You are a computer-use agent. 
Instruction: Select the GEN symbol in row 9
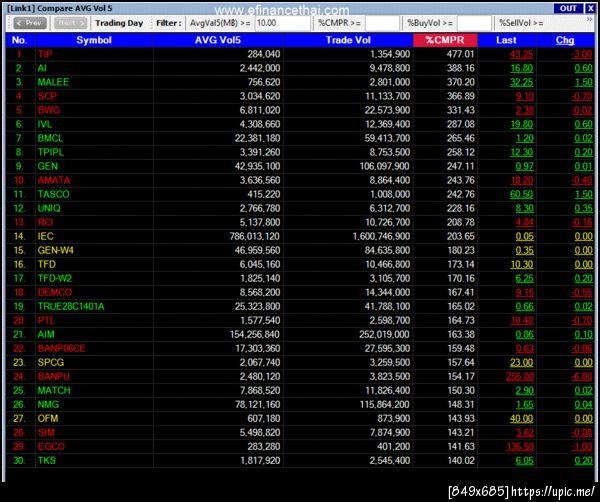47,166
